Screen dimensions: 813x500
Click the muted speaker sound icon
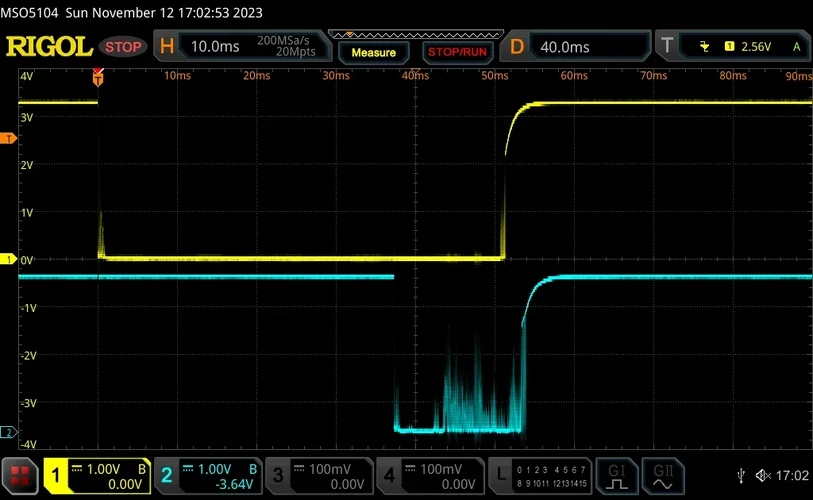click(761, 475)
